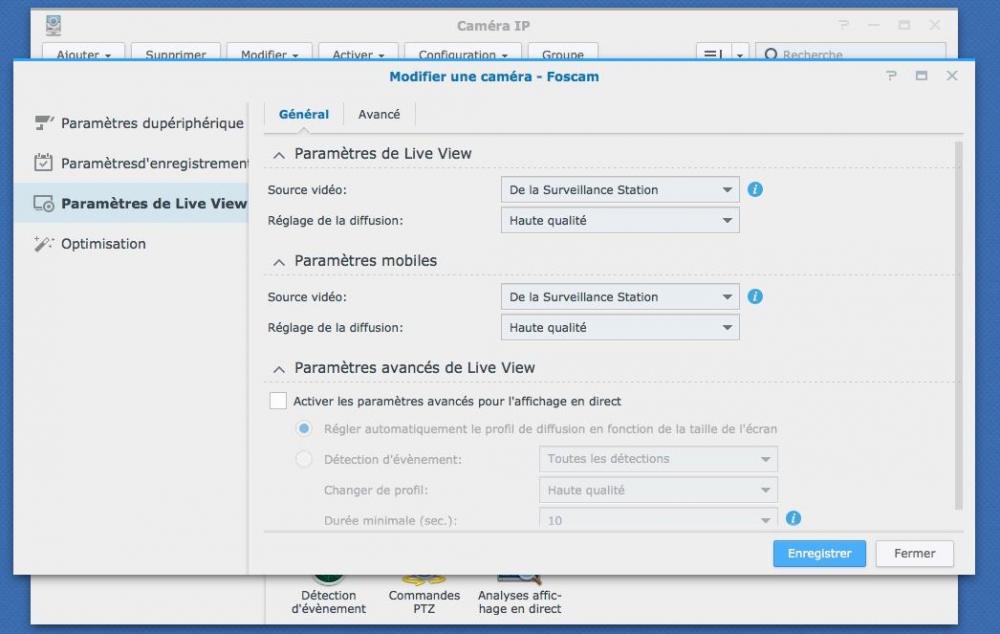The image size is (1000, 634).
Task: Click info icon next to Durée minimale
Action: tap(793, 518)
